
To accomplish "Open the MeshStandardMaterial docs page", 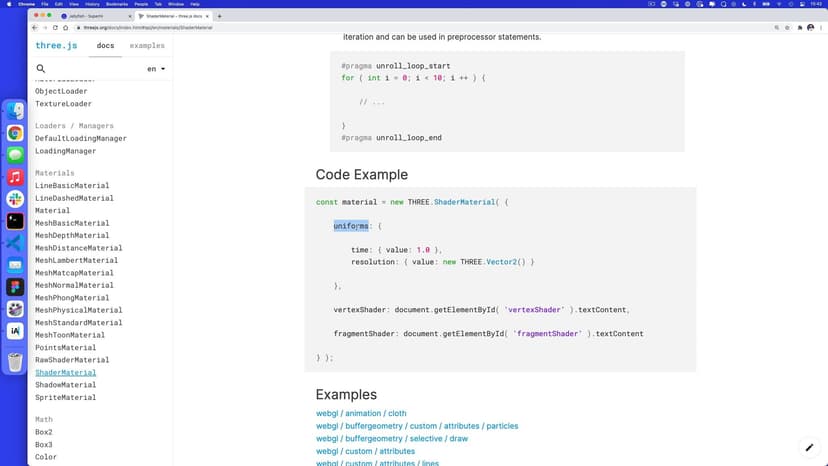I will [78, 323].
